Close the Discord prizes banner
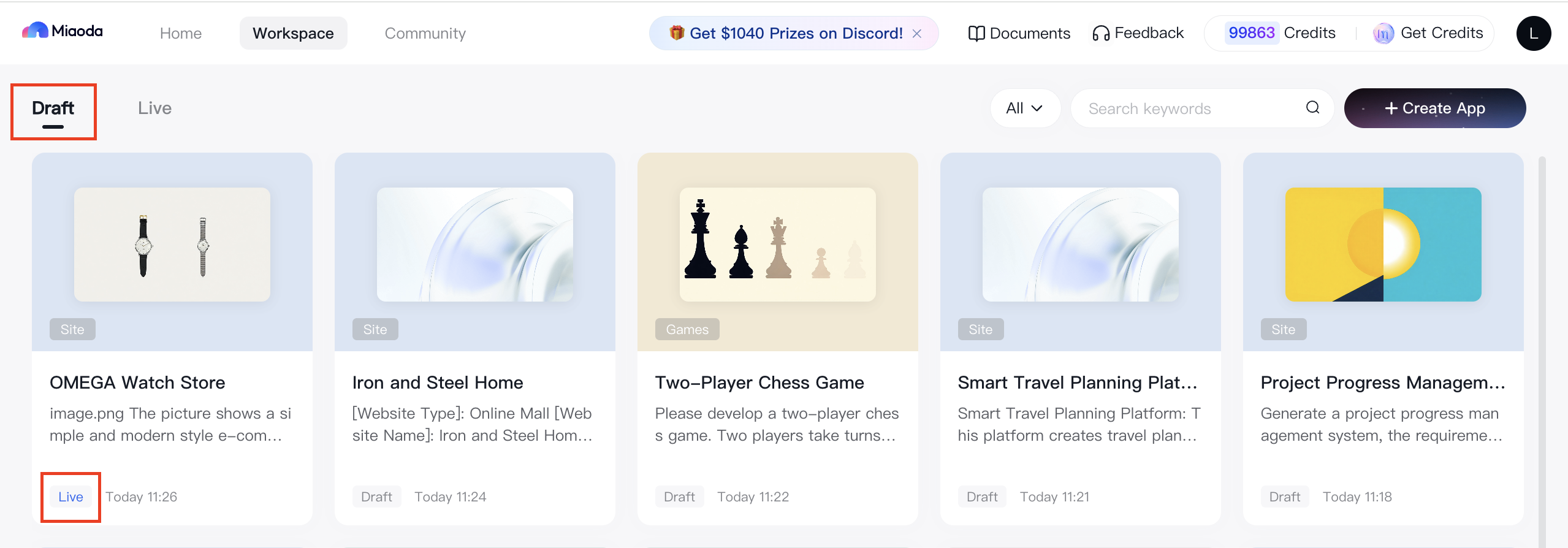 917,34
